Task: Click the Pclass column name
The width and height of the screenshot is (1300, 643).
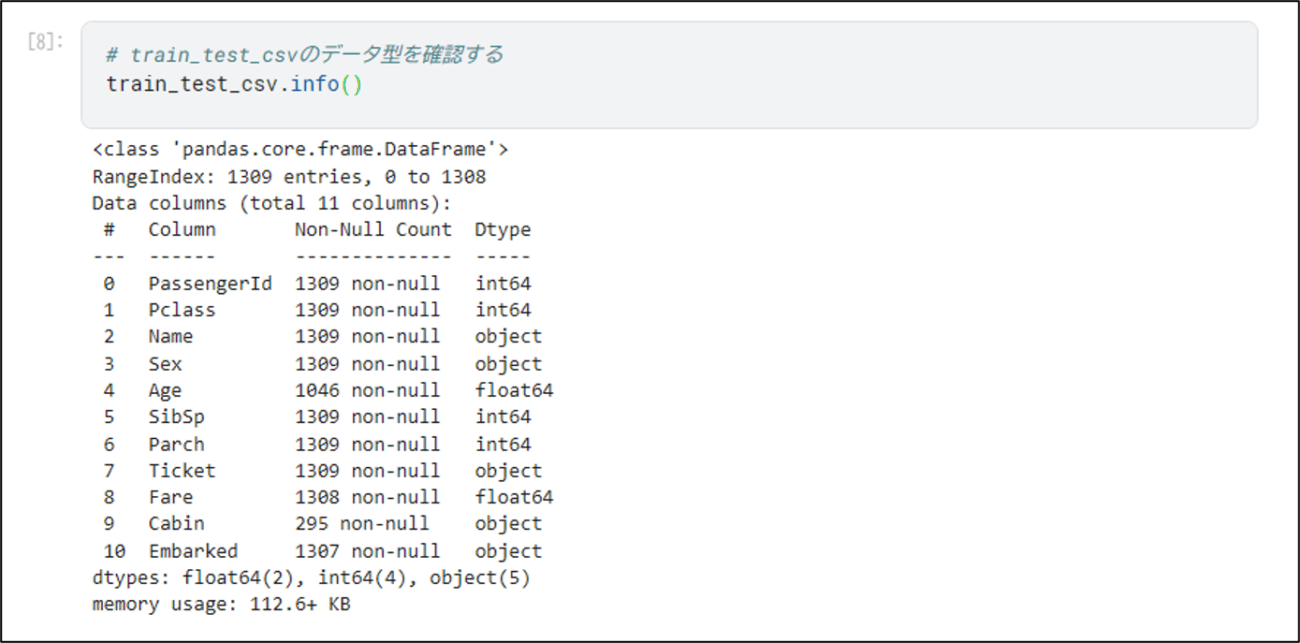Action: (x=182, y=310)
